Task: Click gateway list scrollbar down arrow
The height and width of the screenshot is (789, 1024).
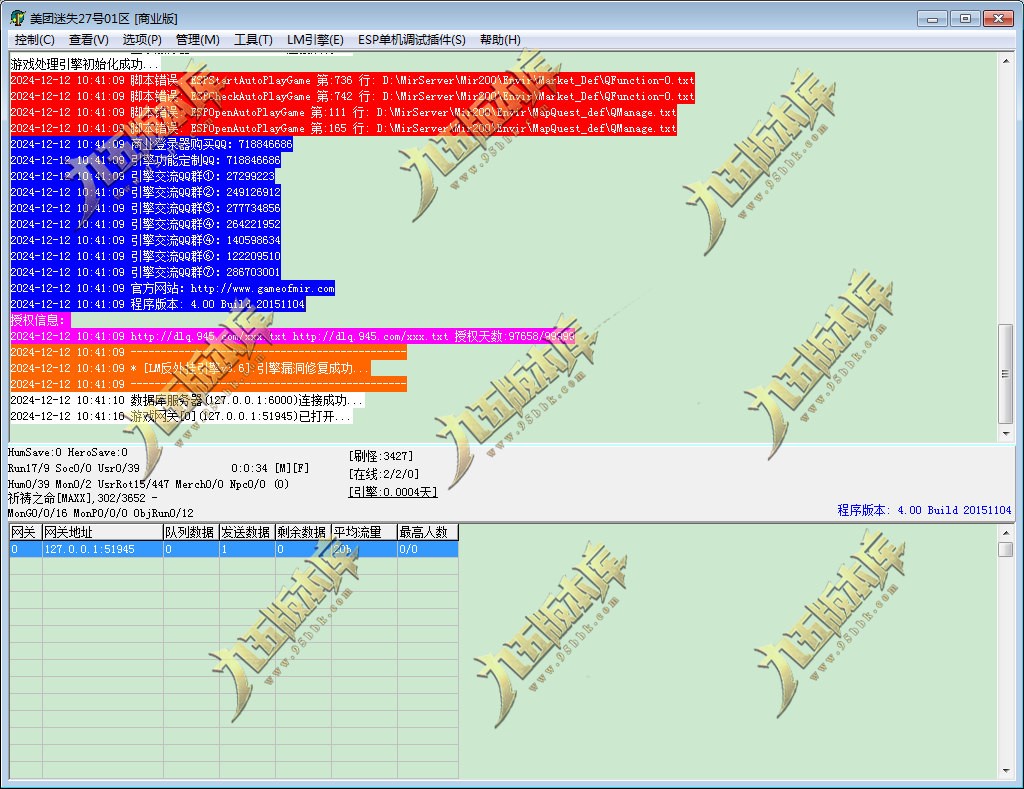Action: tap(1006, 771)
